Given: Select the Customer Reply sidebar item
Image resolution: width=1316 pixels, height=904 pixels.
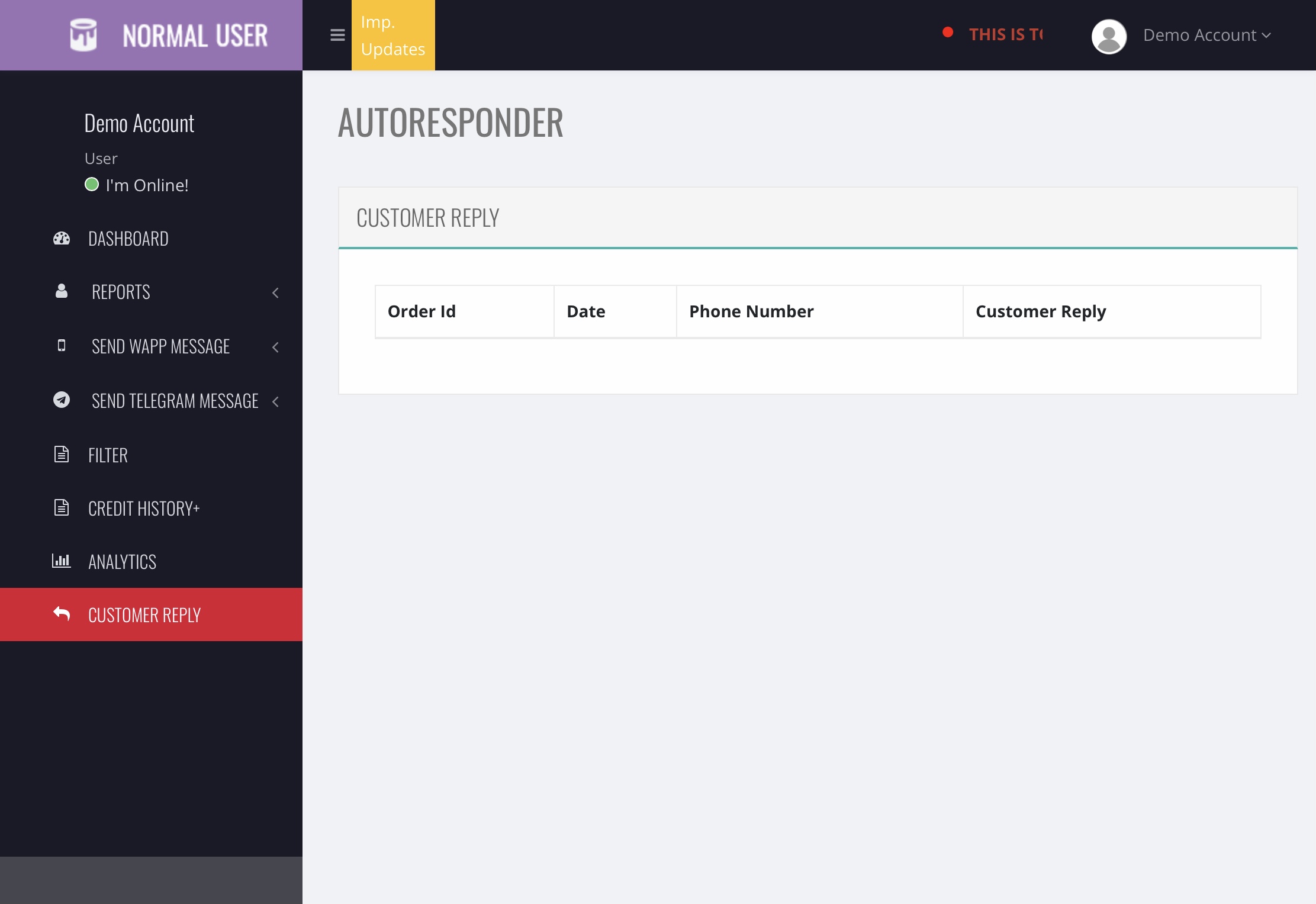Looking at the screenshot, I should click(x=151, y=615).
